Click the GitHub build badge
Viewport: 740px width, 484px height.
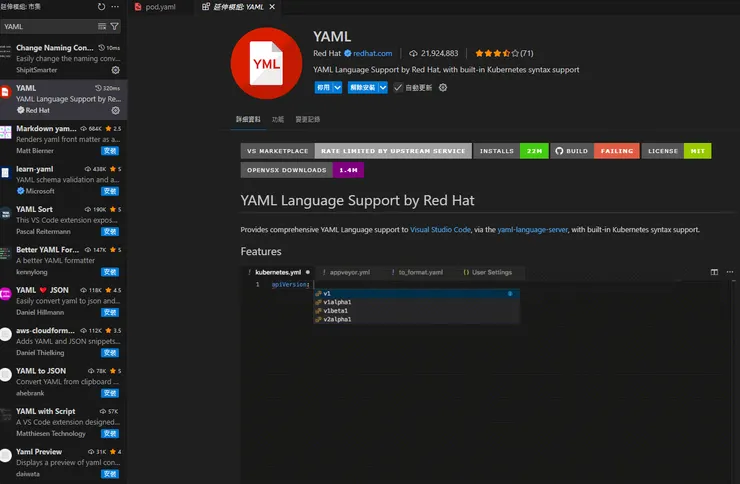pyautogui.click(x=594, y=151)
